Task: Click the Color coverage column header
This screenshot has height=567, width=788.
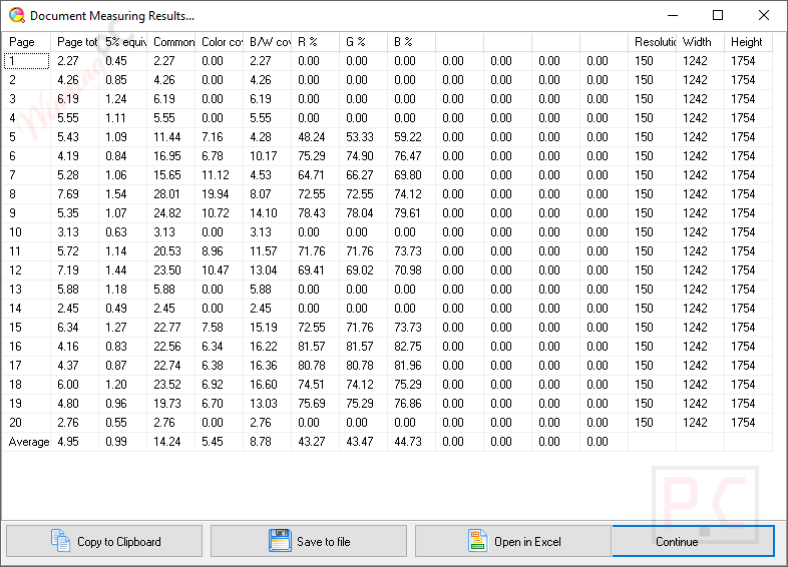Action: (220, 42)
